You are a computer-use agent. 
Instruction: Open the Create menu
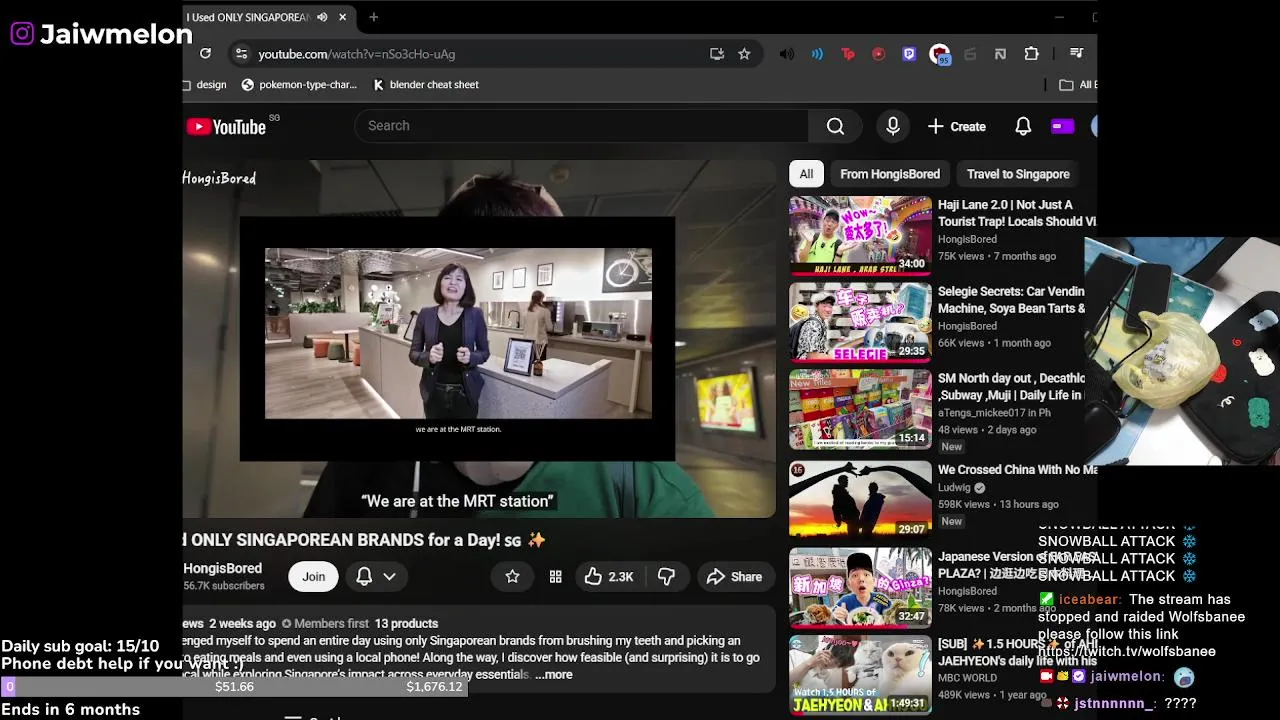click(x=957, y=126)
